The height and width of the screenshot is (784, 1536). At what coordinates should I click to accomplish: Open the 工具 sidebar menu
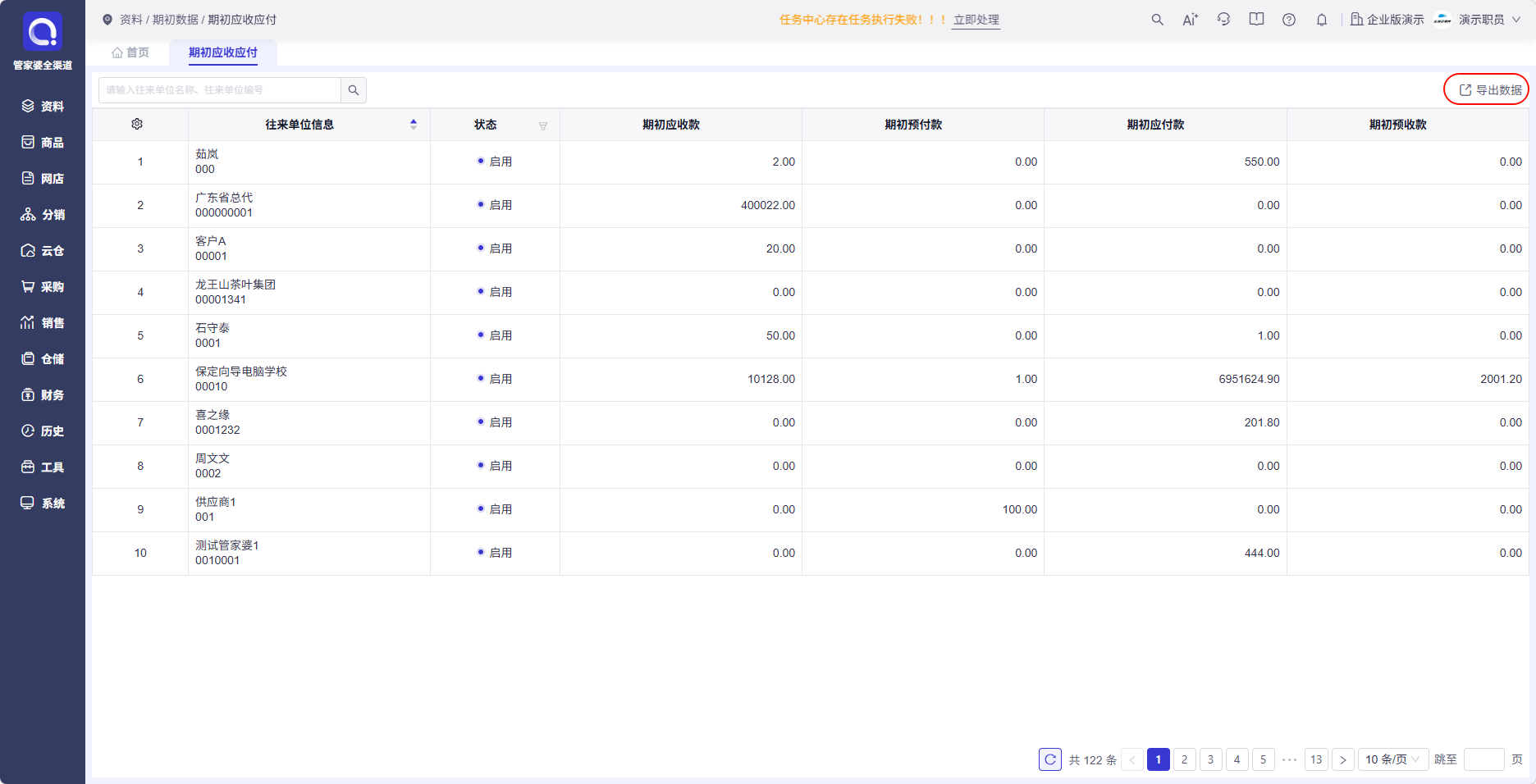click(x=43, y=467)
